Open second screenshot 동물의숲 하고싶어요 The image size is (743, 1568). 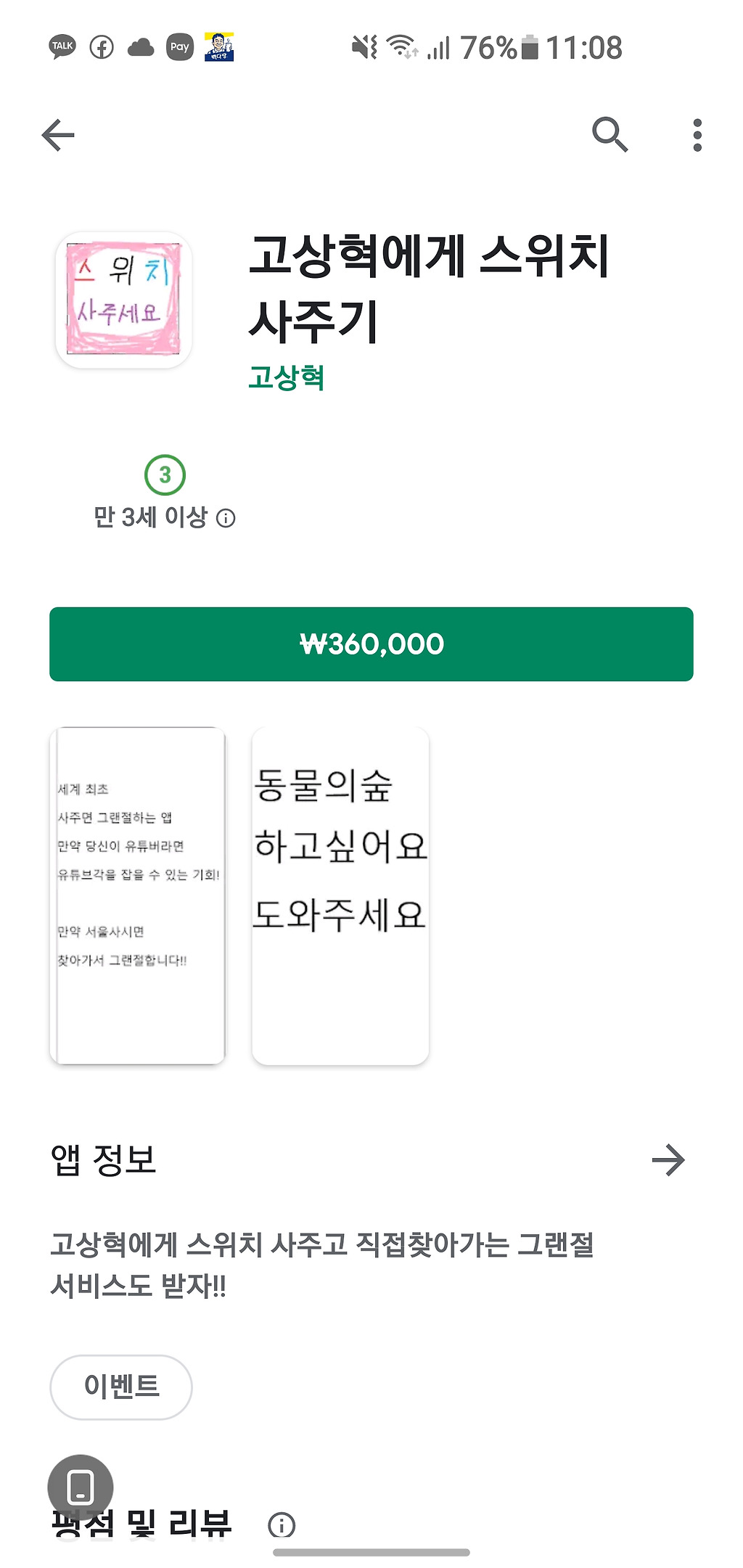[340, 895]
